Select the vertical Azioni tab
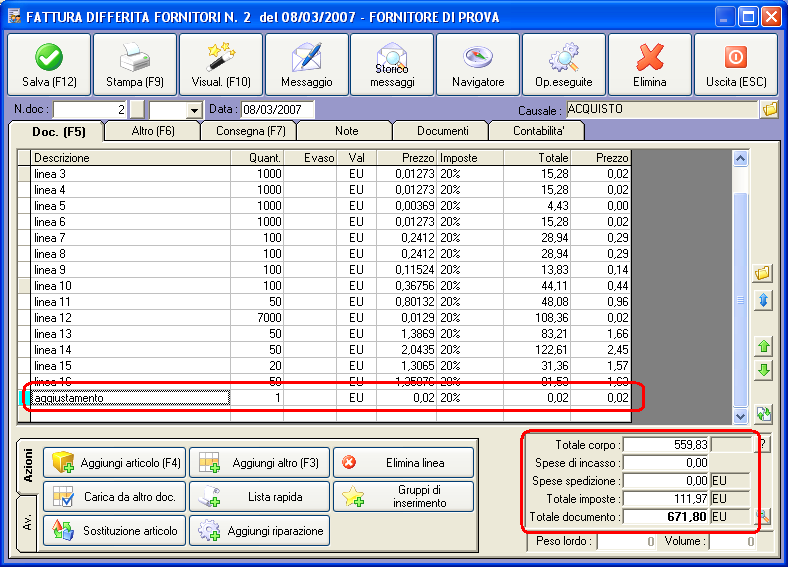 28,466
